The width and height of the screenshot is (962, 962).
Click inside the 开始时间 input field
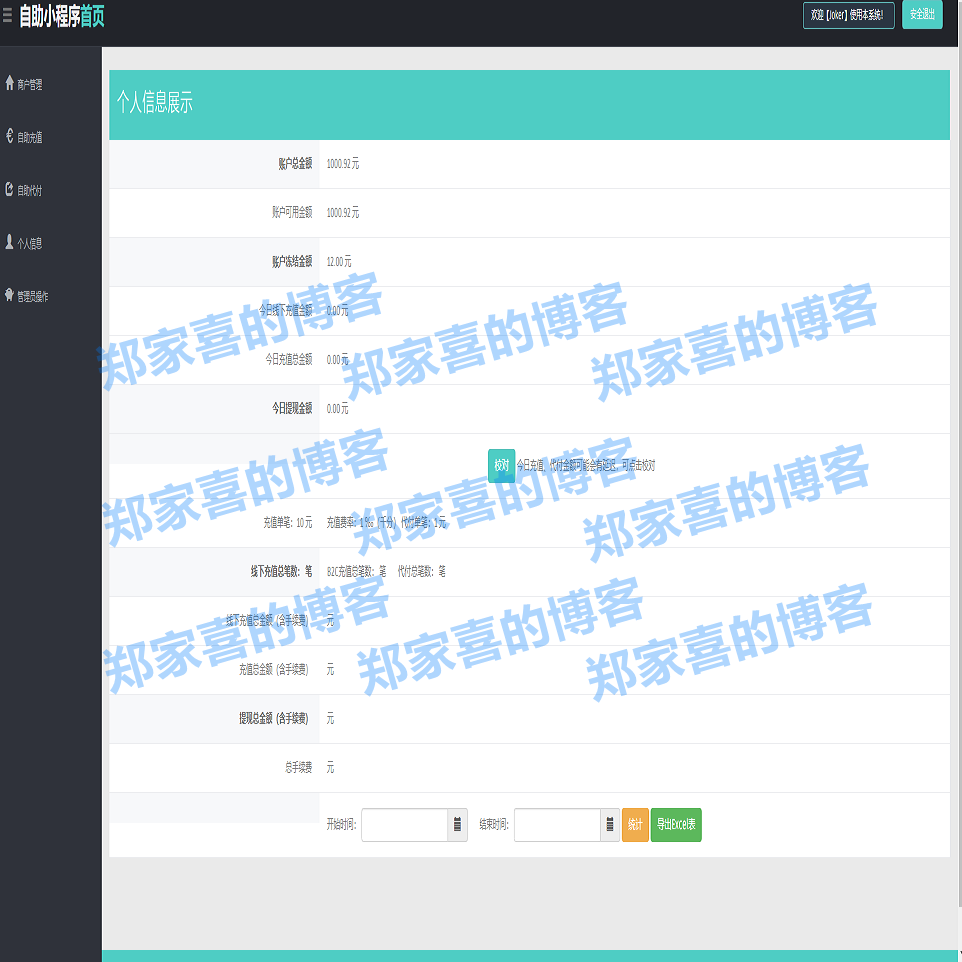(x=405, y=825)
